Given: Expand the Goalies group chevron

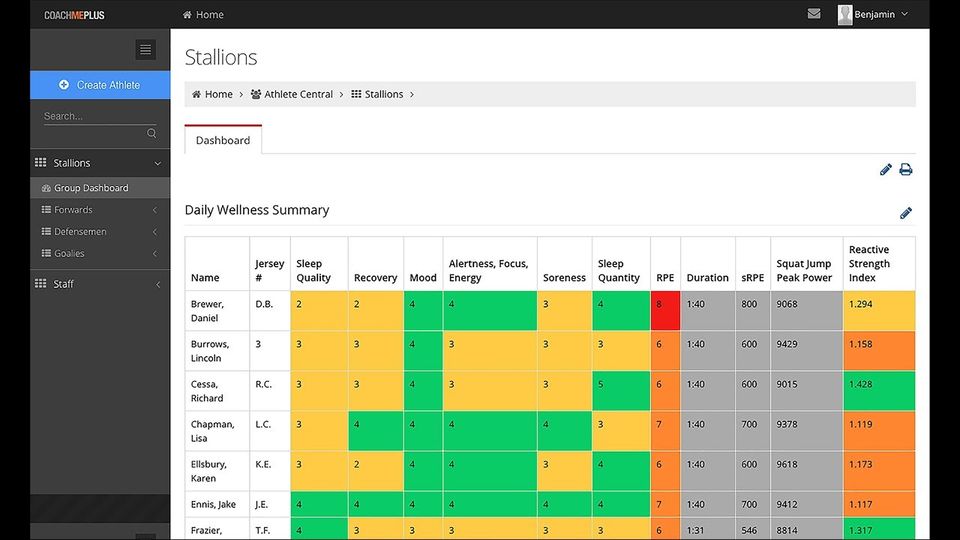Looking at the screenshot, I should (155, 253).
